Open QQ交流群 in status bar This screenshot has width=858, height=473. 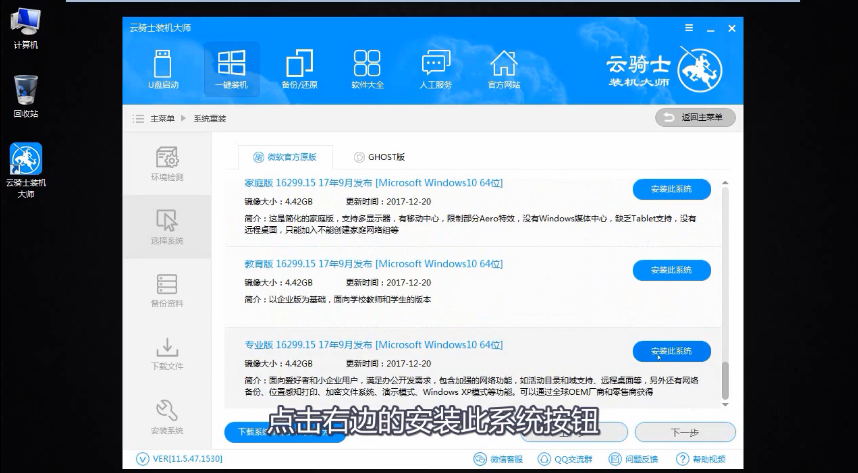(x=565, y=459)
